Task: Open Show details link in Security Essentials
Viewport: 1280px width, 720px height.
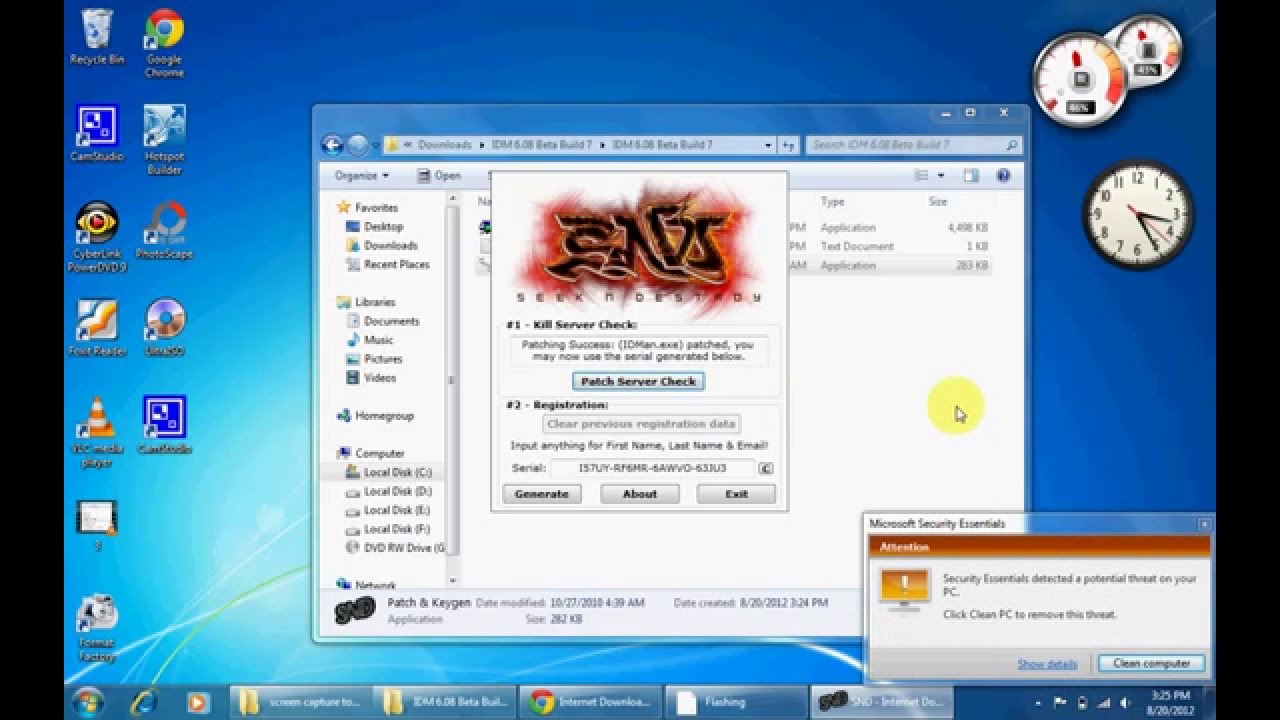Action: [1047, 664]
